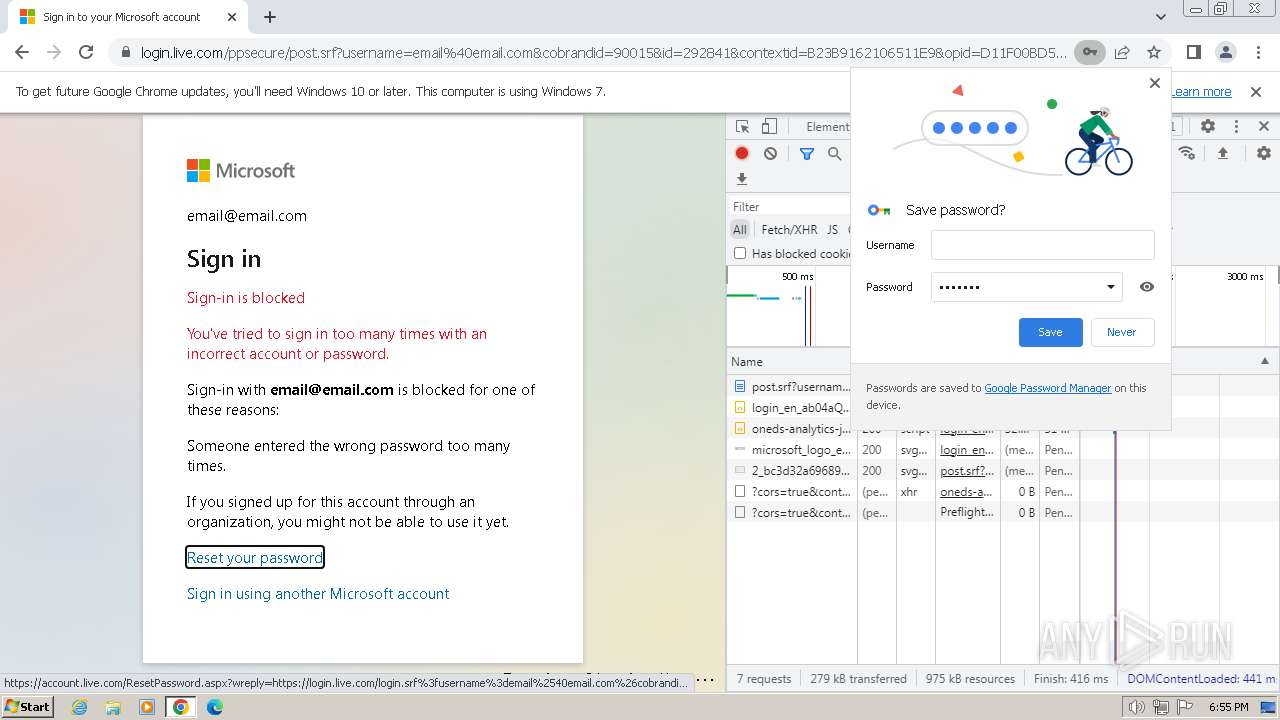Click the network Filter text field
The width and height of the screenshot is (1280, 720).
[x=790, y=207]
